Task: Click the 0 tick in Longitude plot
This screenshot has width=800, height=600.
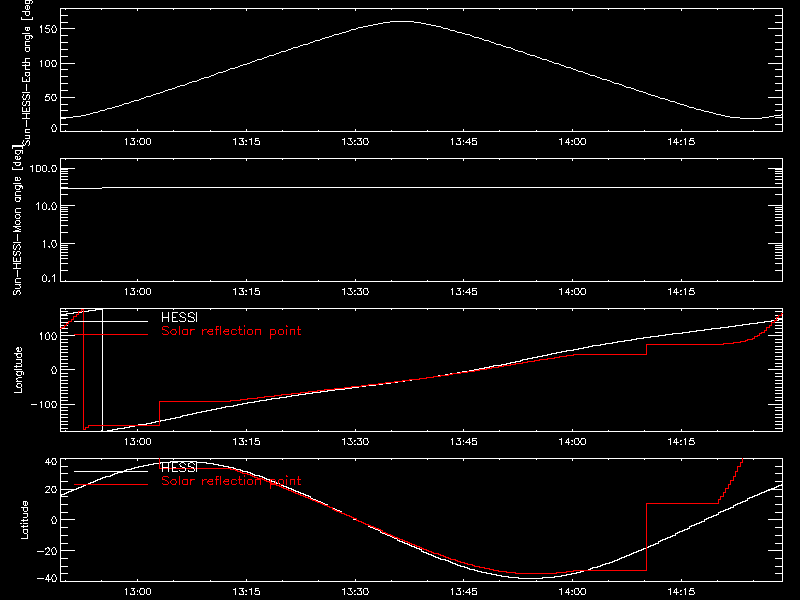Action: (54, 370)
